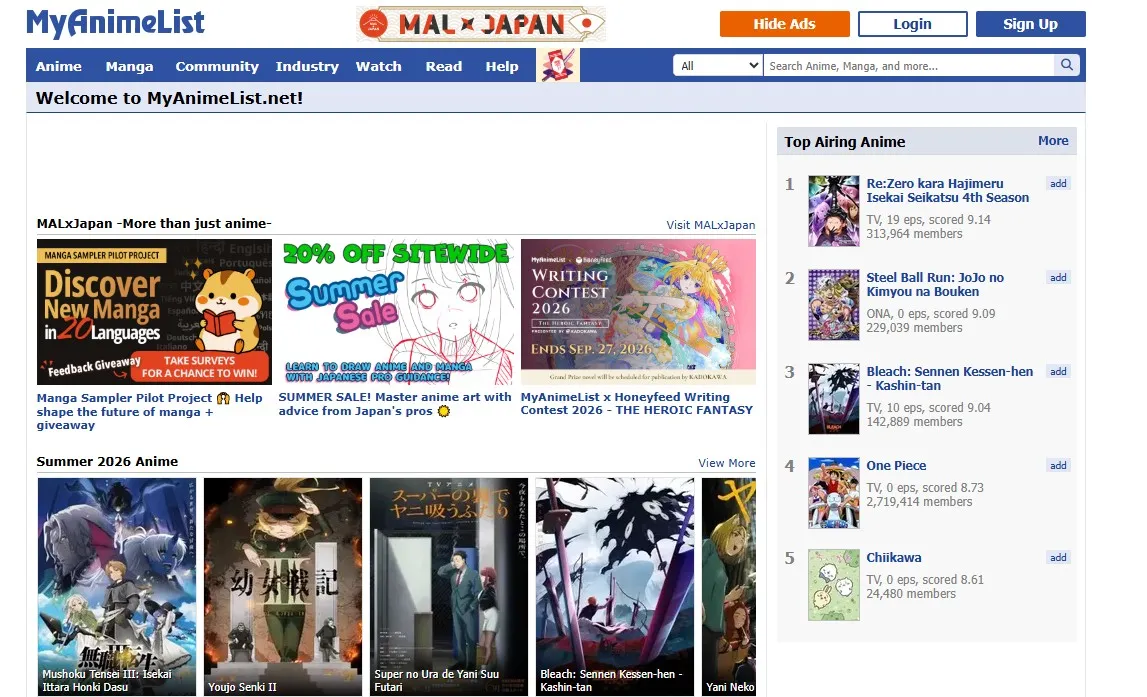This screenshot has width=1147, height=697.
Task: Click Welcome to MyAnimeList.net heading
Action: [x=169, y=98]
